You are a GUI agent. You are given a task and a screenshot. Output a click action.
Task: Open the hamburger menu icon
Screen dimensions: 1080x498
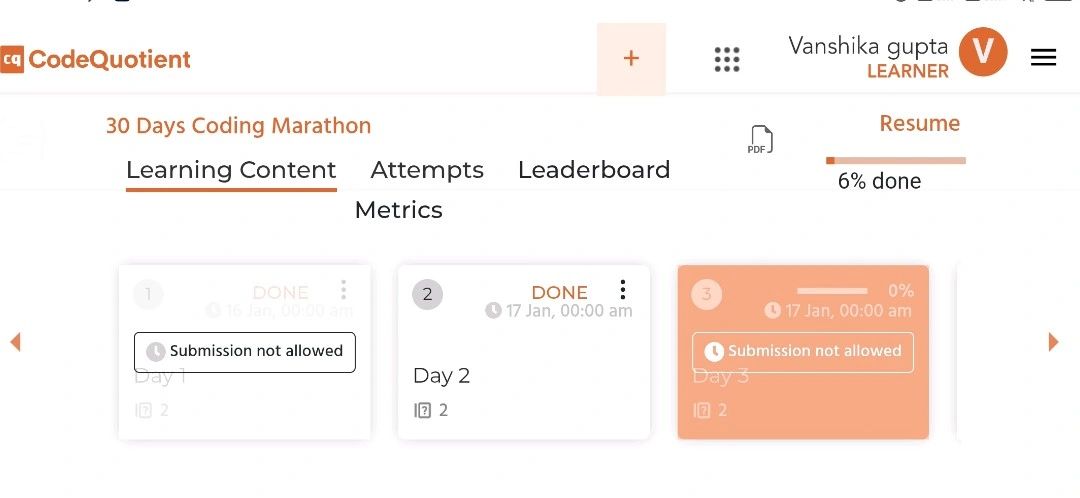pyautogui.click(x=1043, y=58)
